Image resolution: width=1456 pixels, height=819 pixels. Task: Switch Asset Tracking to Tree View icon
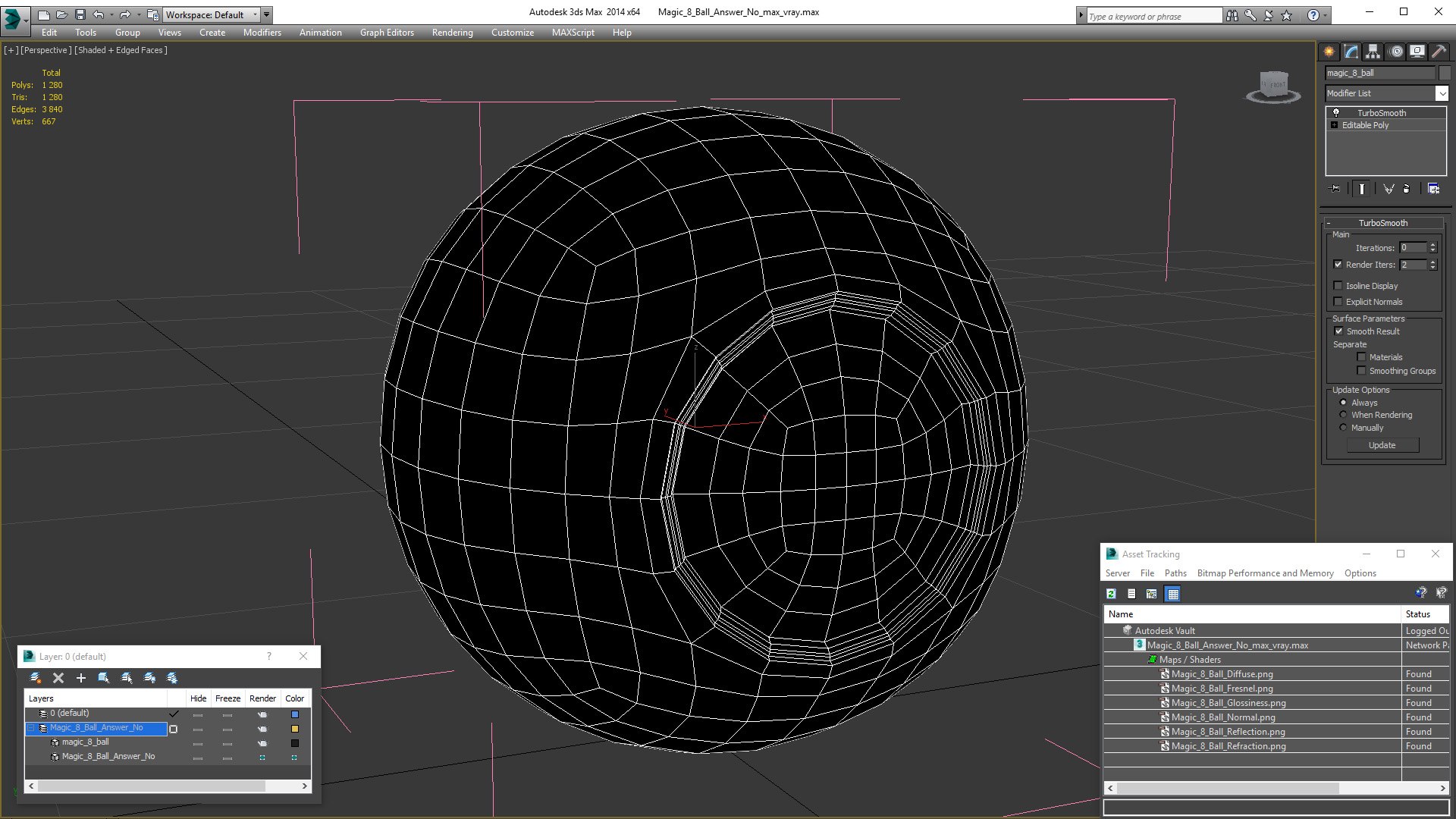(x=1152, y=594)
